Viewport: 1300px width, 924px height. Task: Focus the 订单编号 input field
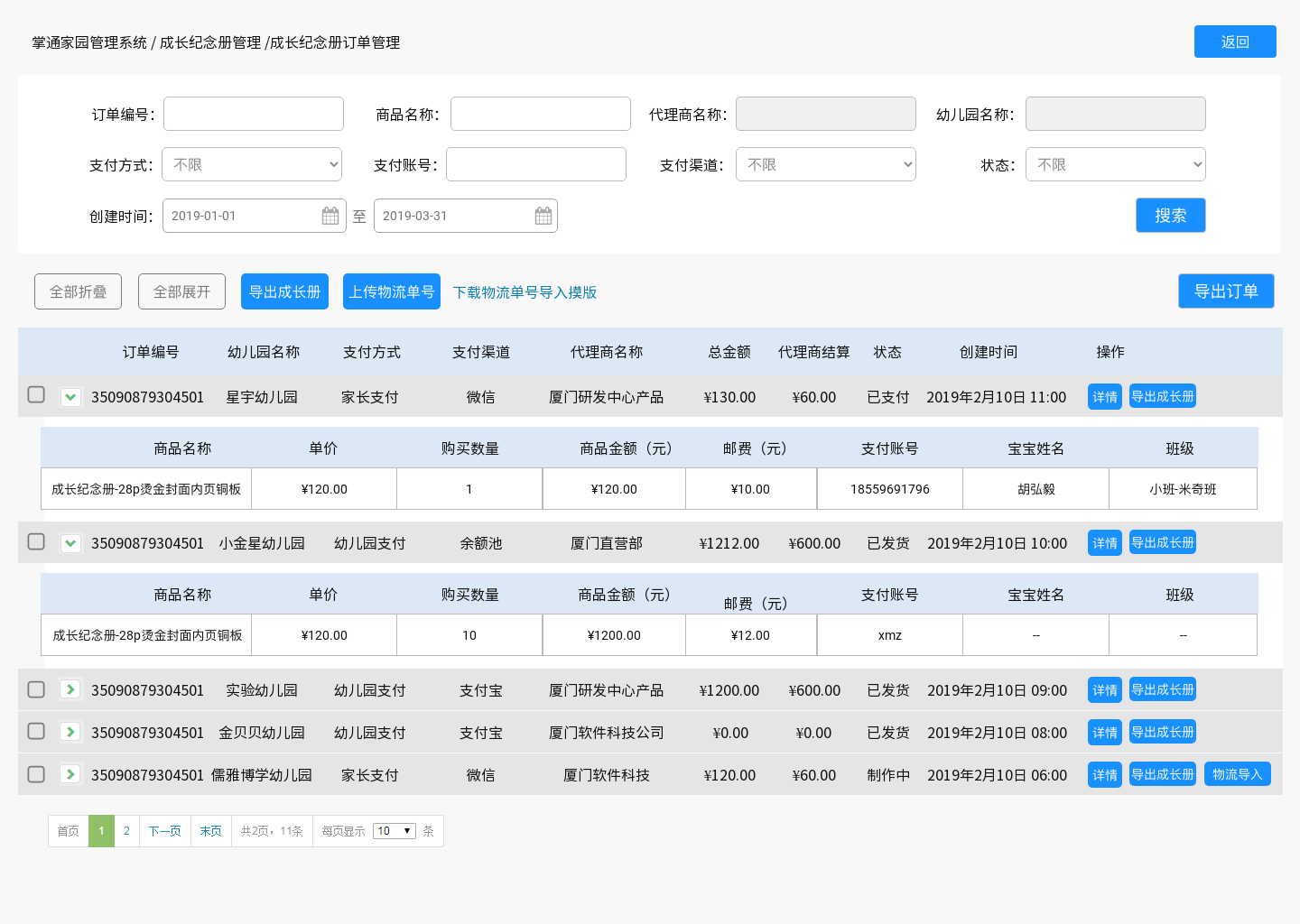pos(254,114)
